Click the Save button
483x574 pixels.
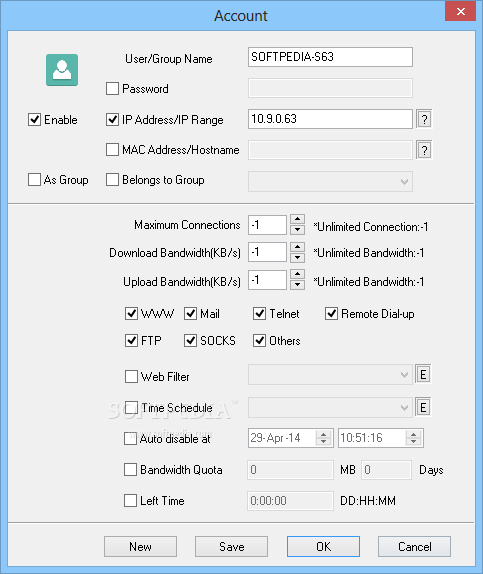pos(231,547)
